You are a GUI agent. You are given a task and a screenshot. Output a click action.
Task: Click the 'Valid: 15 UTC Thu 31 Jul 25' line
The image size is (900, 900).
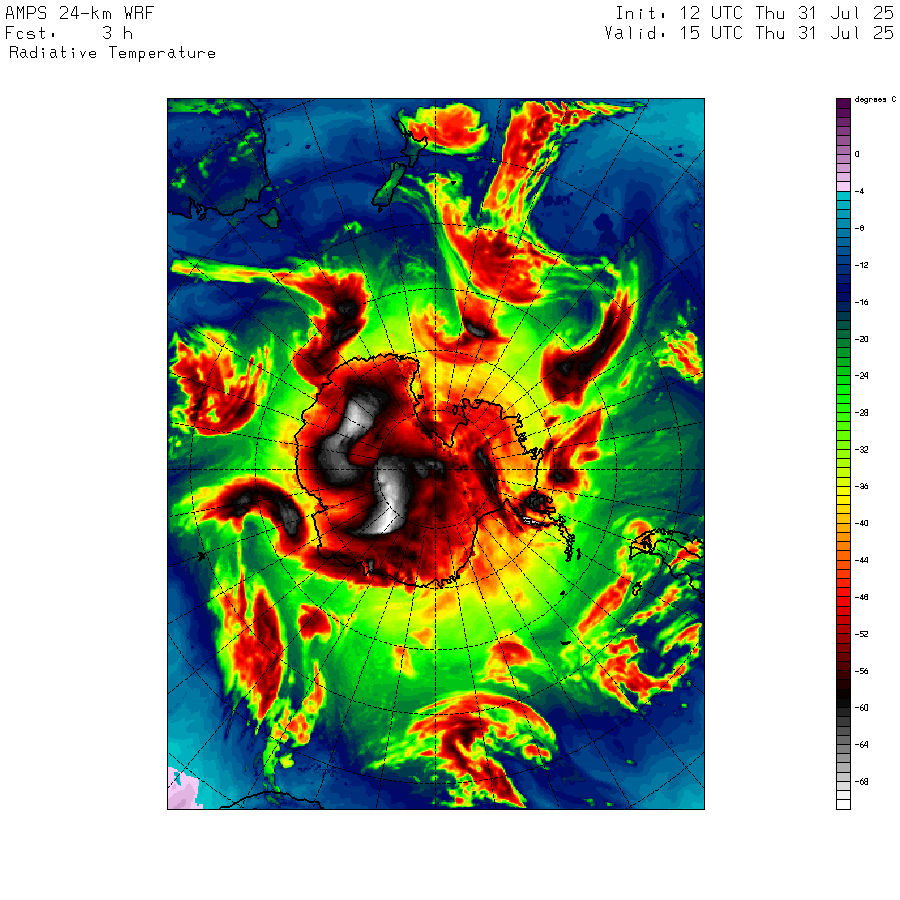click(x=749, y=33)
